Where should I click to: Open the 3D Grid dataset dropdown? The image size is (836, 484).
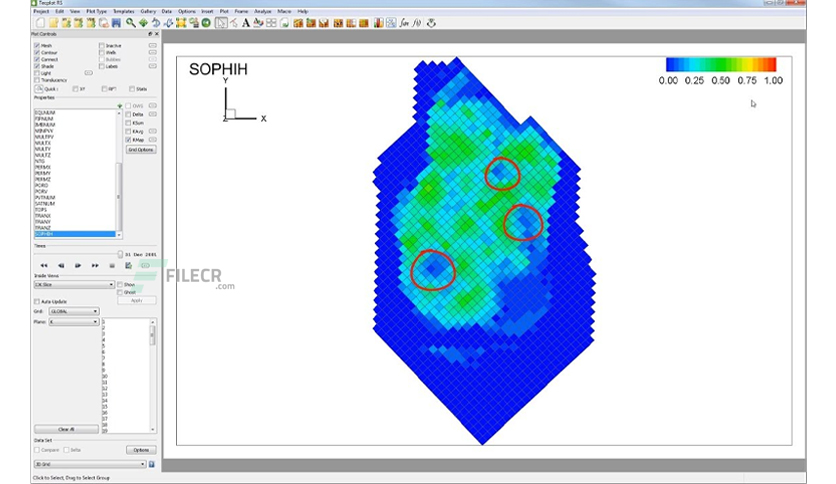[x=90, y=464]
